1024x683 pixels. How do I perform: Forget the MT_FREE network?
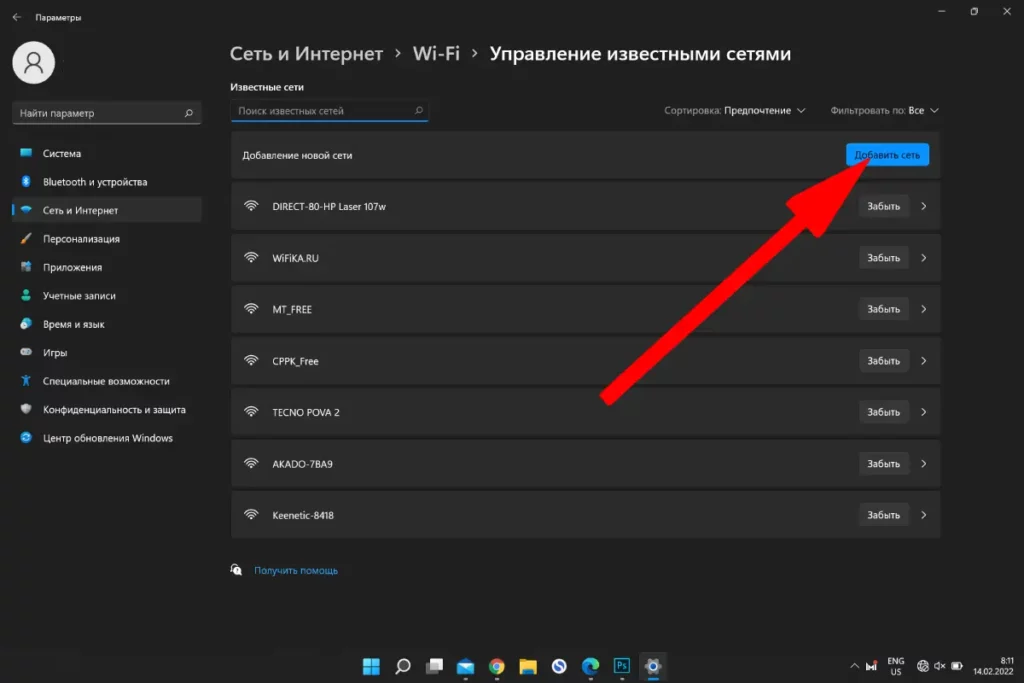coord(884,309)
